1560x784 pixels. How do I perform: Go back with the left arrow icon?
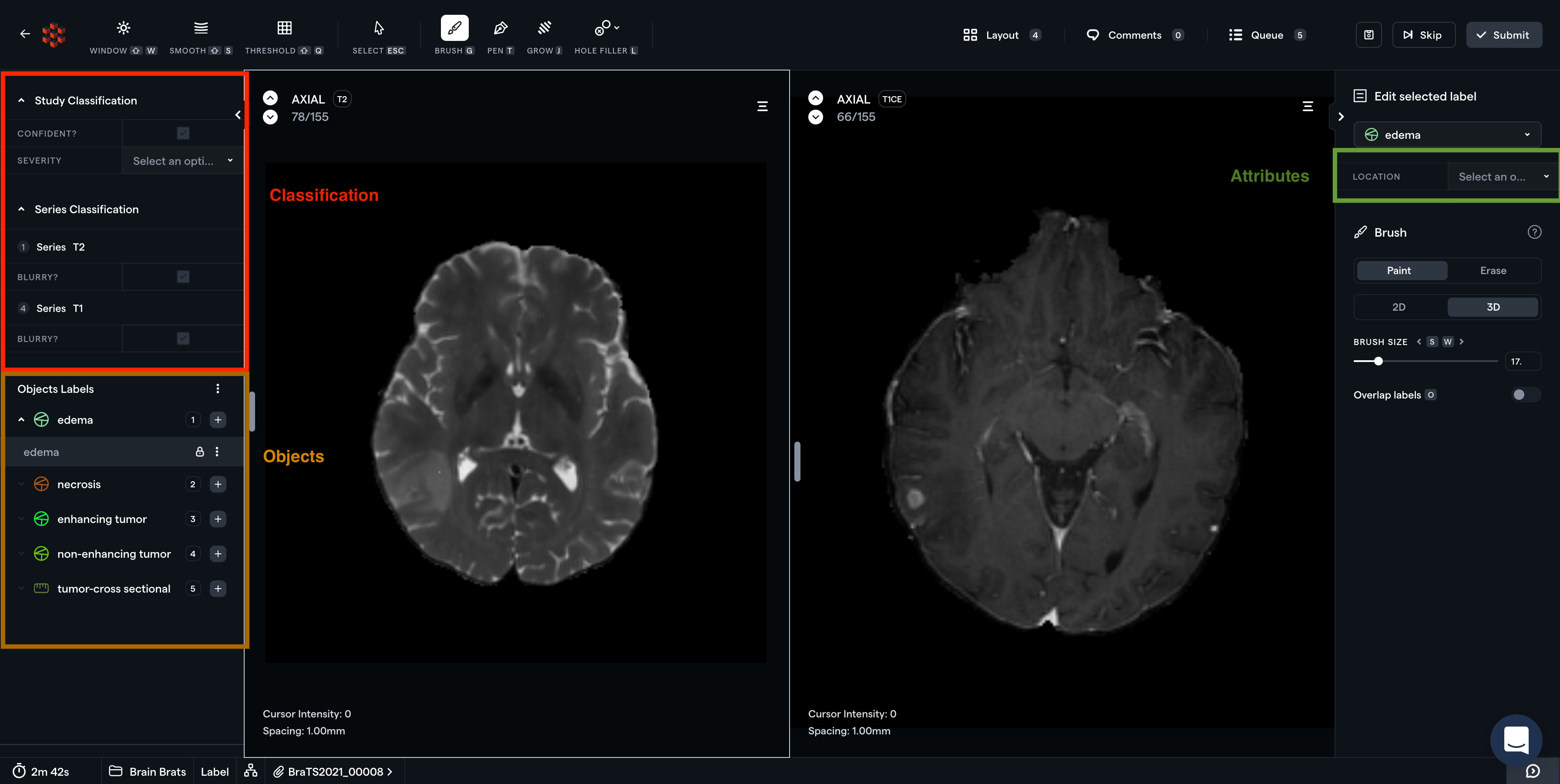click(x=25, y=34)
